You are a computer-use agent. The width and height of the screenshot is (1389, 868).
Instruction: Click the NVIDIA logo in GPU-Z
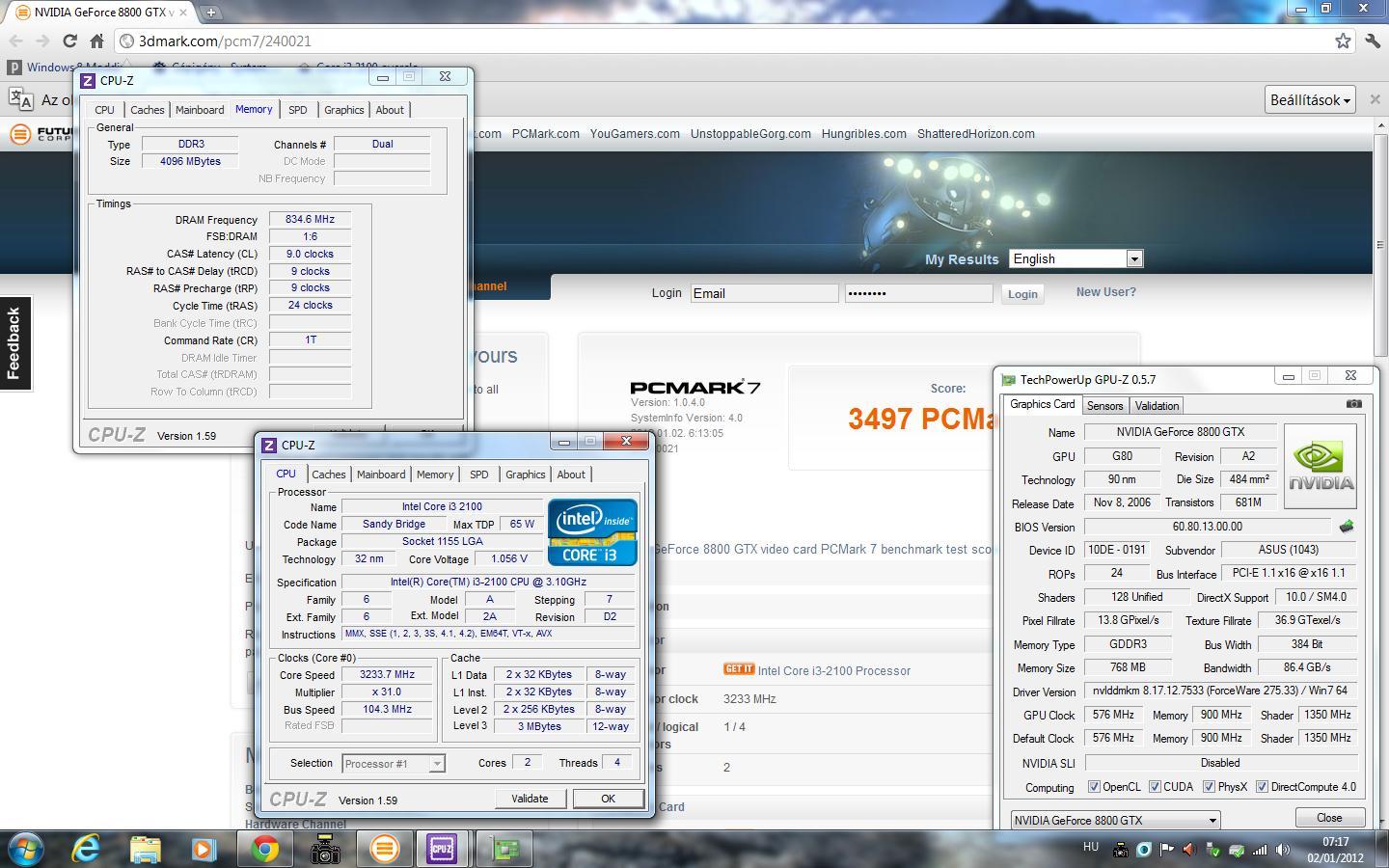click(x=1321, y=466)
